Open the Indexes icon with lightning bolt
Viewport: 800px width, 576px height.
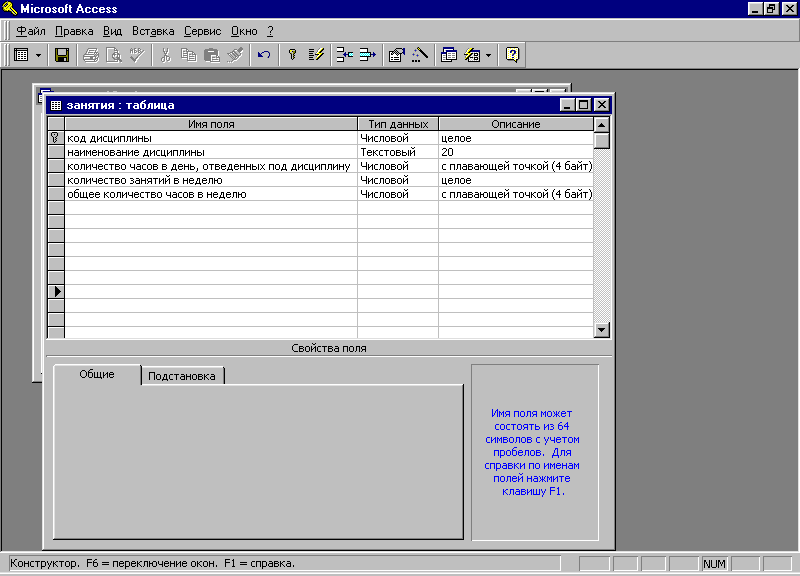tap(316, 55)
